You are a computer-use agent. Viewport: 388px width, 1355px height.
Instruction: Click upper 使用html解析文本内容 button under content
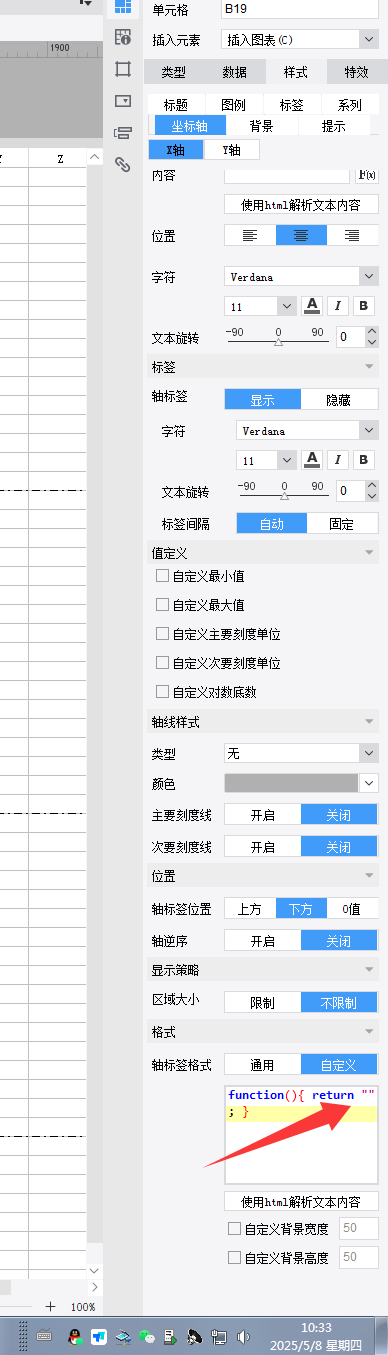[x=301, y=205]
